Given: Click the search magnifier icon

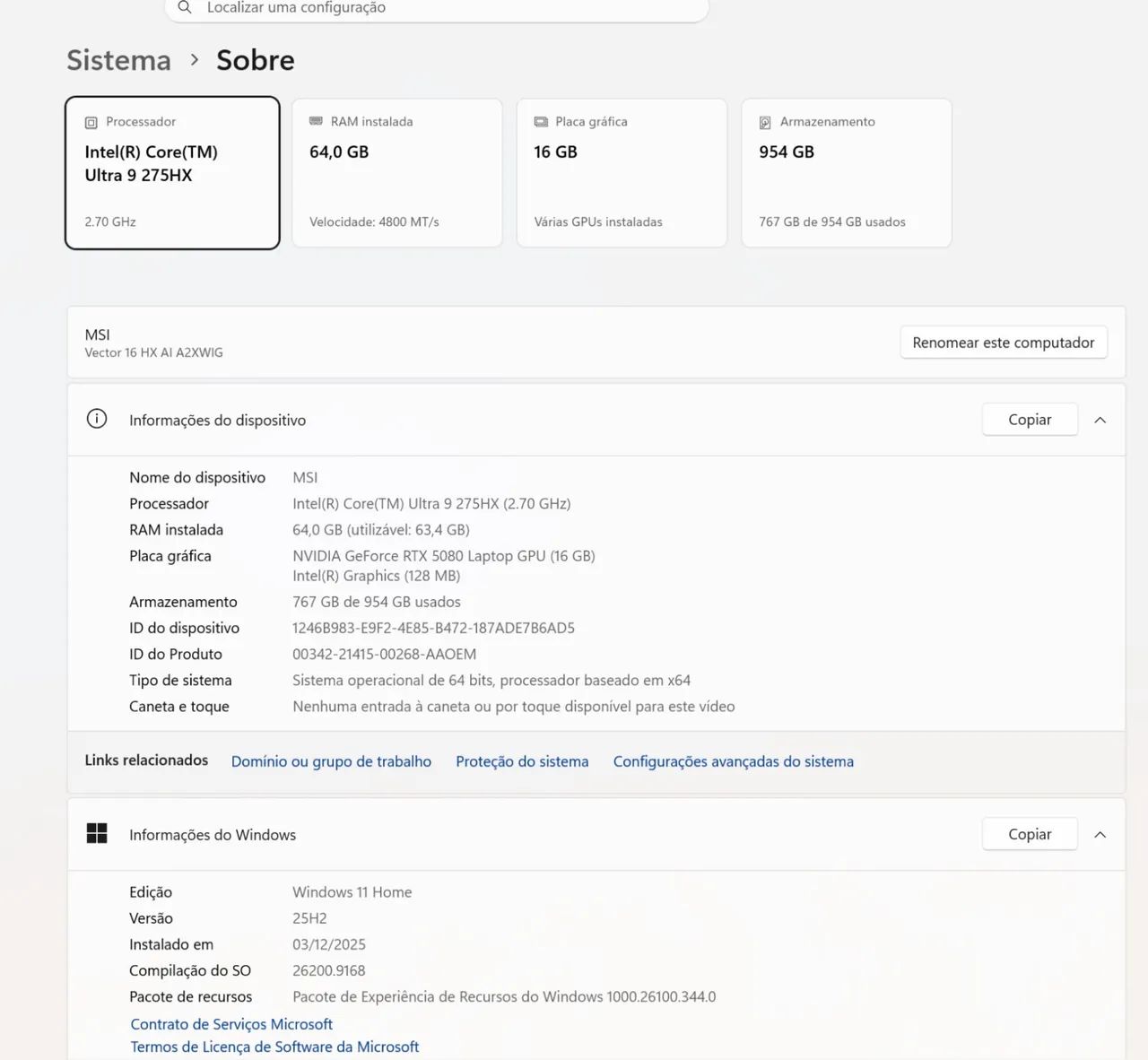Looking at the screenshot, I should [185, 7].
